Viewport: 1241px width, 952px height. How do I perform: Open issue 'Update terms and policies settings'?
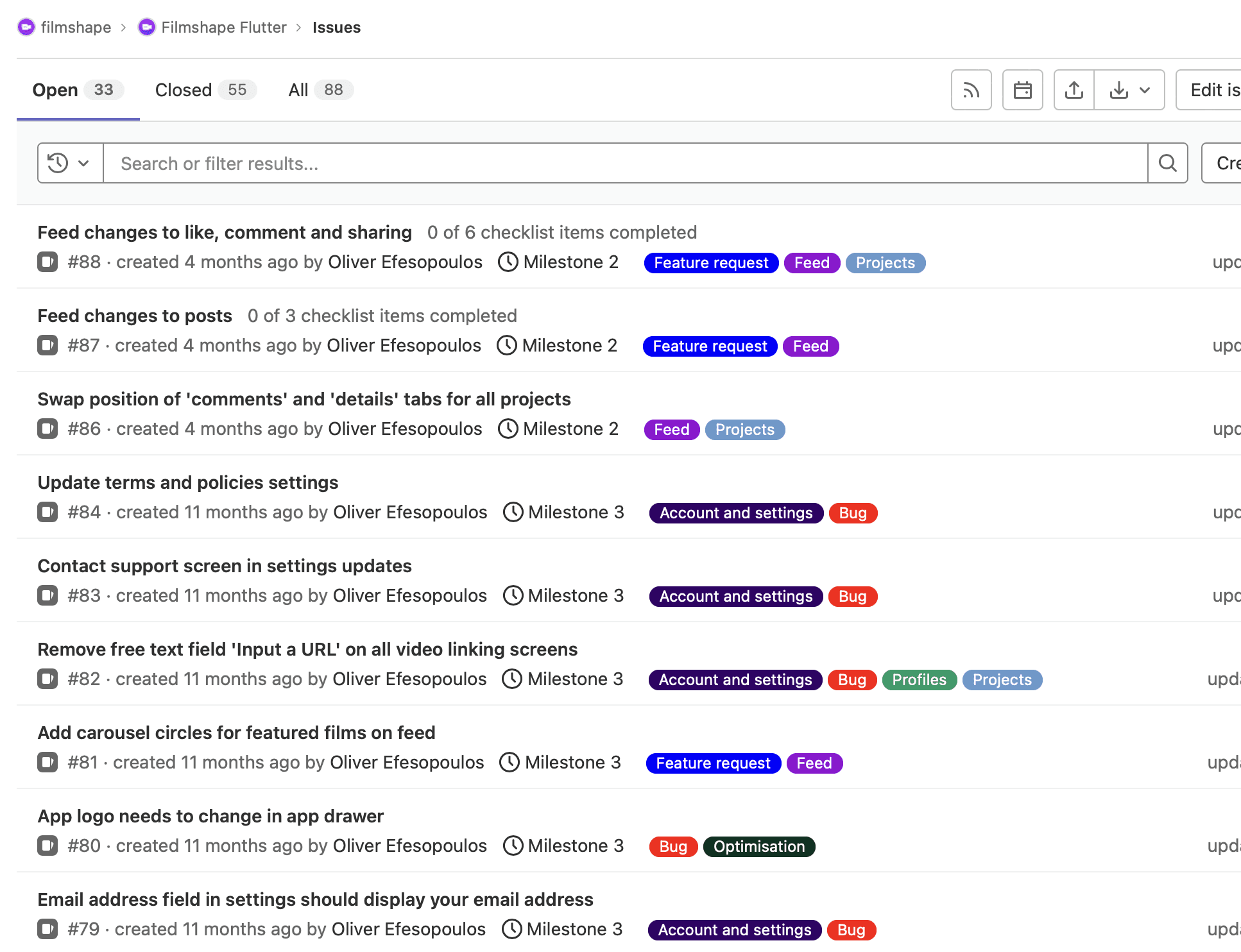pyautogui.click(x=187, y=482)
